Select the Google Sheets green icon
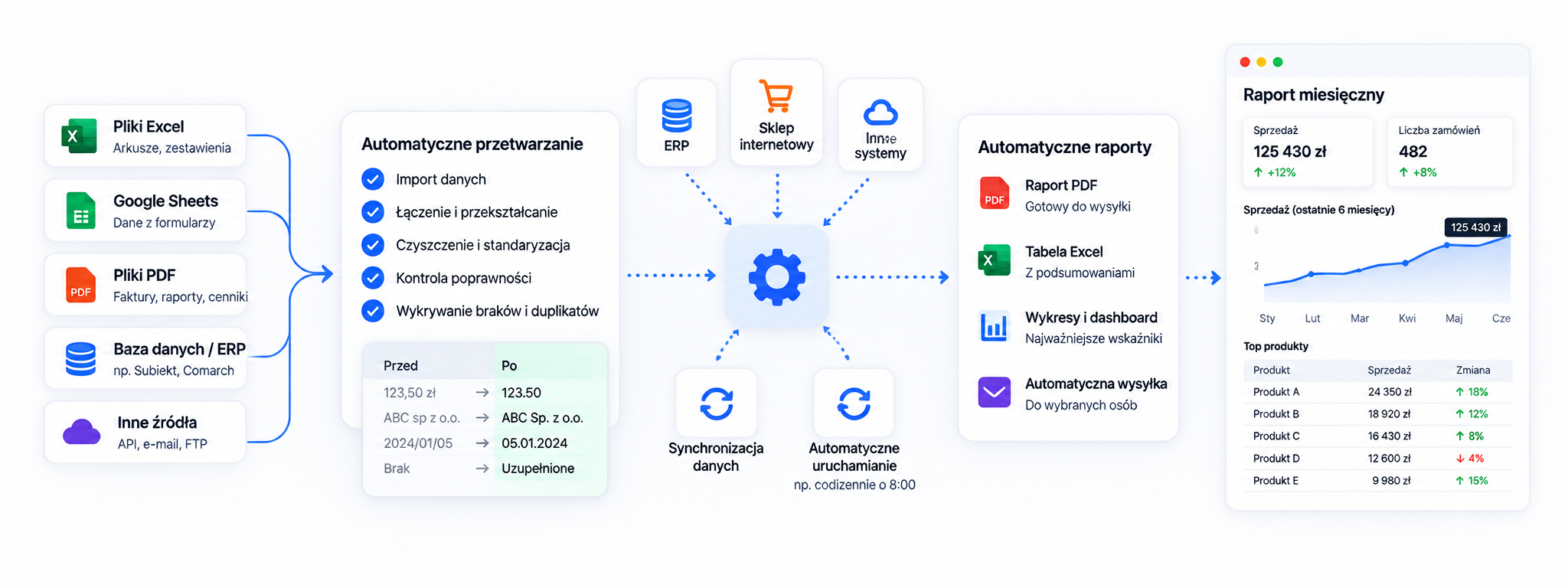This screenshot has width=1568, height=588. [80, 211]
